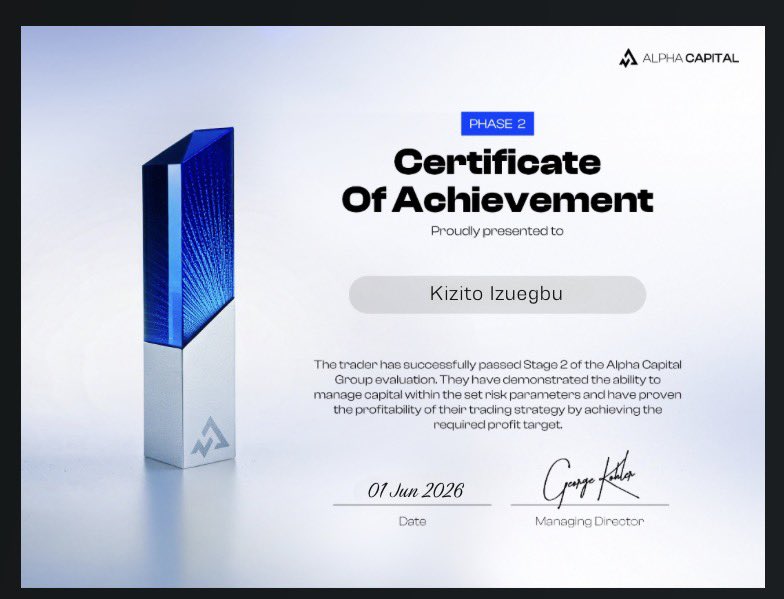The width and height of the screenshot is (784, 599).
Task: Click the Certificate Of Achievement heading
Action: (x=498, y=180)
